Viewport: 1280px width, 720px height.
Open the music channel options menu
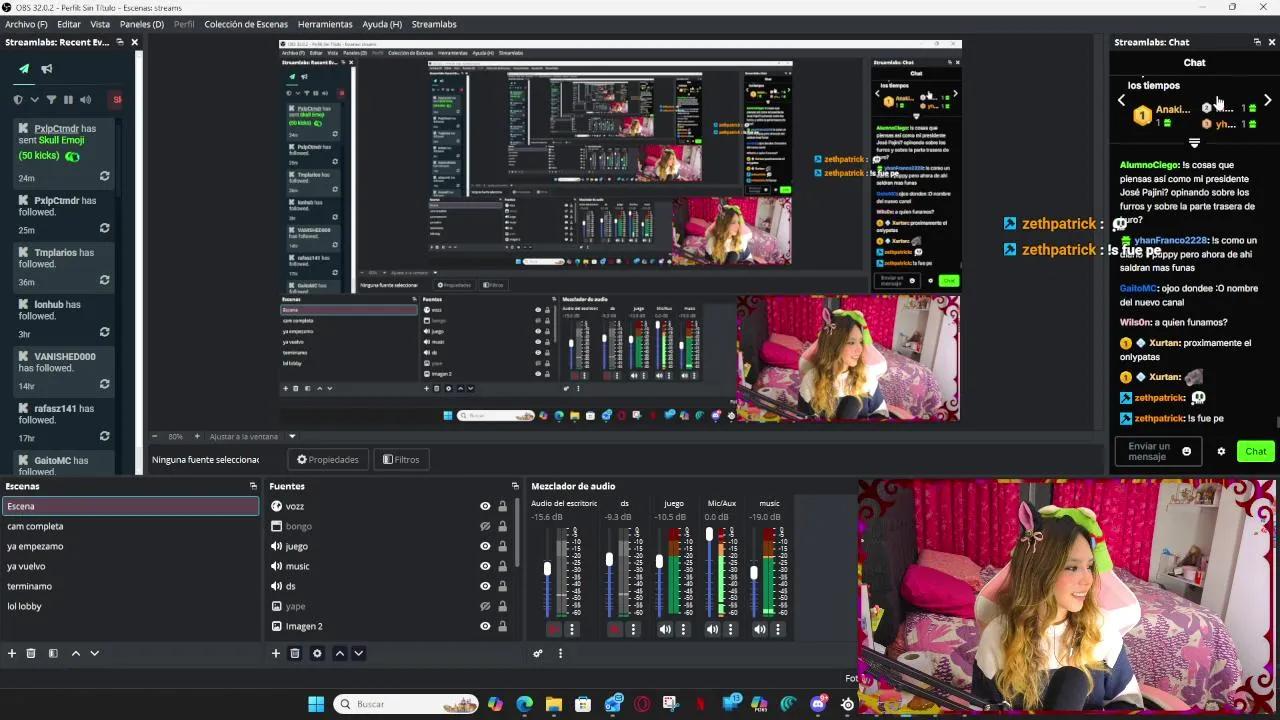[777, 629]
